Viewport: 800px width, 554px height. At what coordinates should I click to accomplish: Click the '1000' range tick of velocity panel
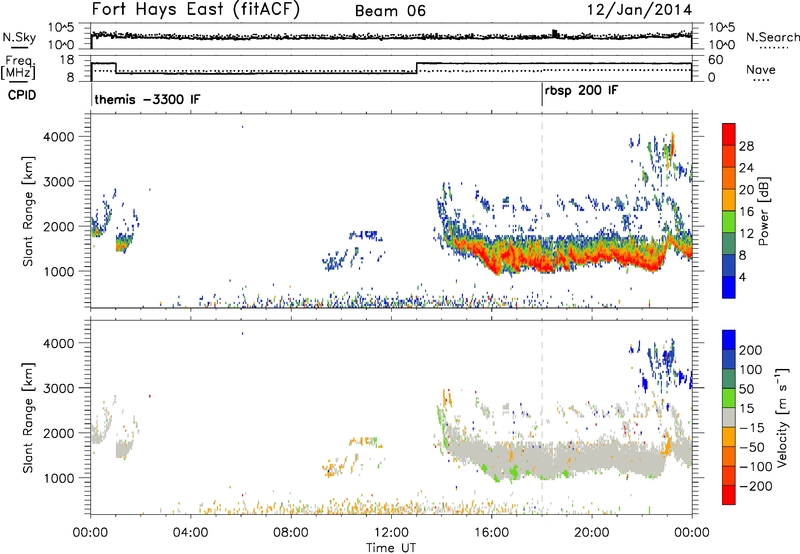59,478
